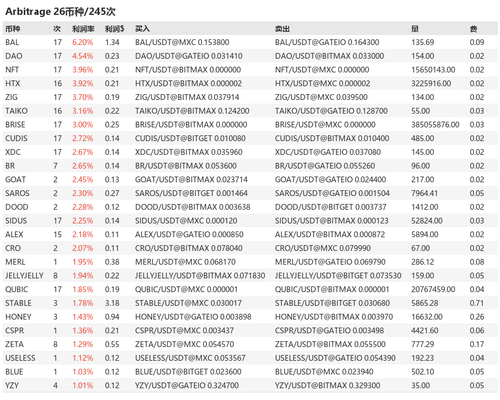Click the YZY coin name cell

pos(12,385)
